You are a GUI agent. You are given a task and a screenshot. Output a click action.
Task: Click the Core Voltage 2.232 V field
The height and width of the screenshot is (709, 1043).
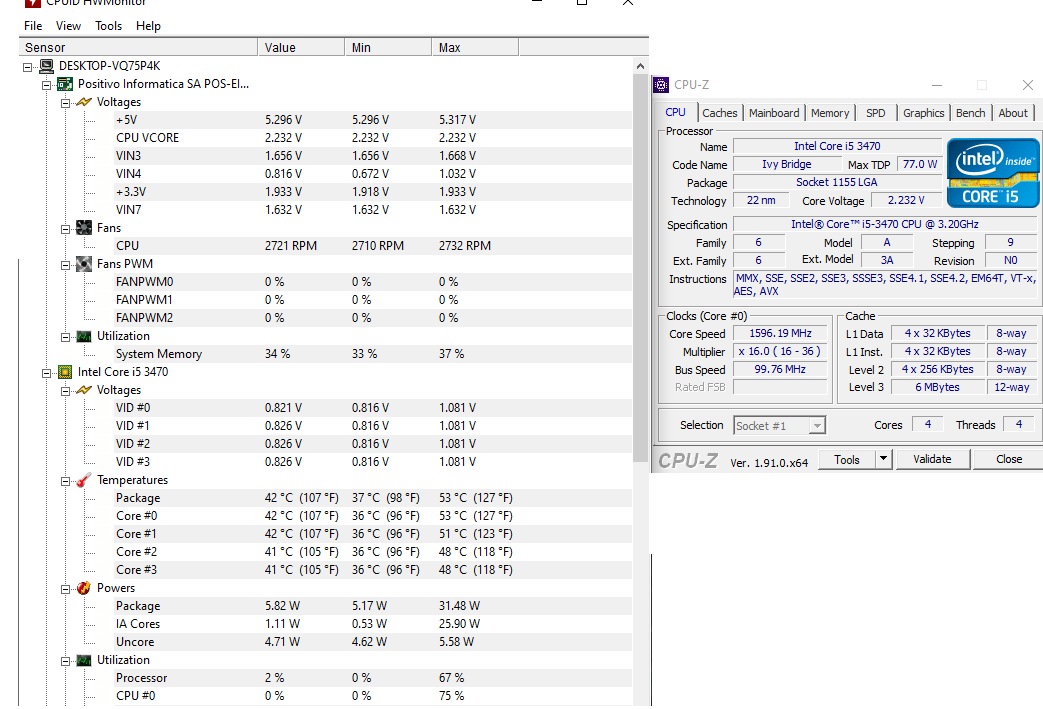point(906,200)
